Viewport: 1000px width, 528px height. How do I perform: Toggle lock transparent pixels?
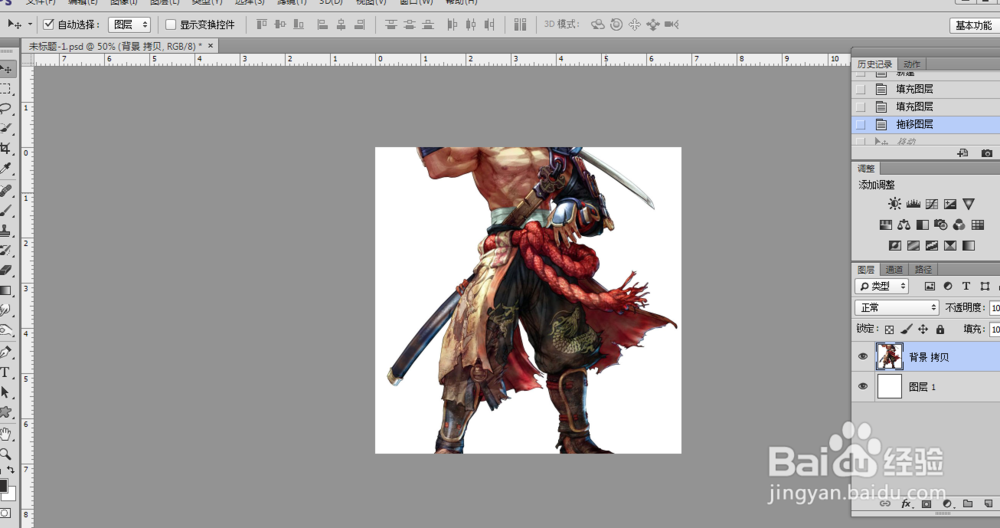click(x=890, y=330)
